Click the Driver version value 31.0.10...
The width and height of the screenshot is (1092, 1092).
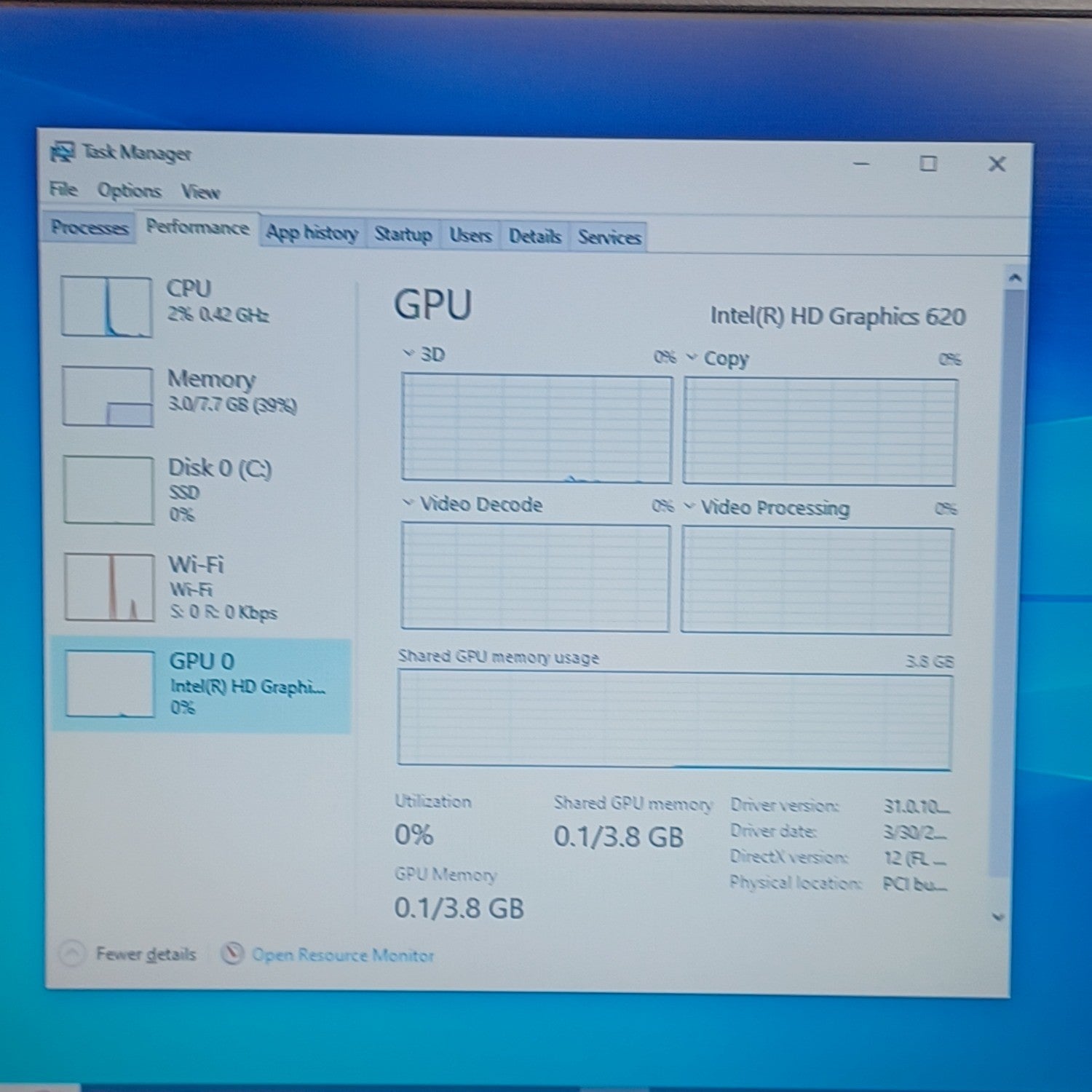tap(917, 806)
